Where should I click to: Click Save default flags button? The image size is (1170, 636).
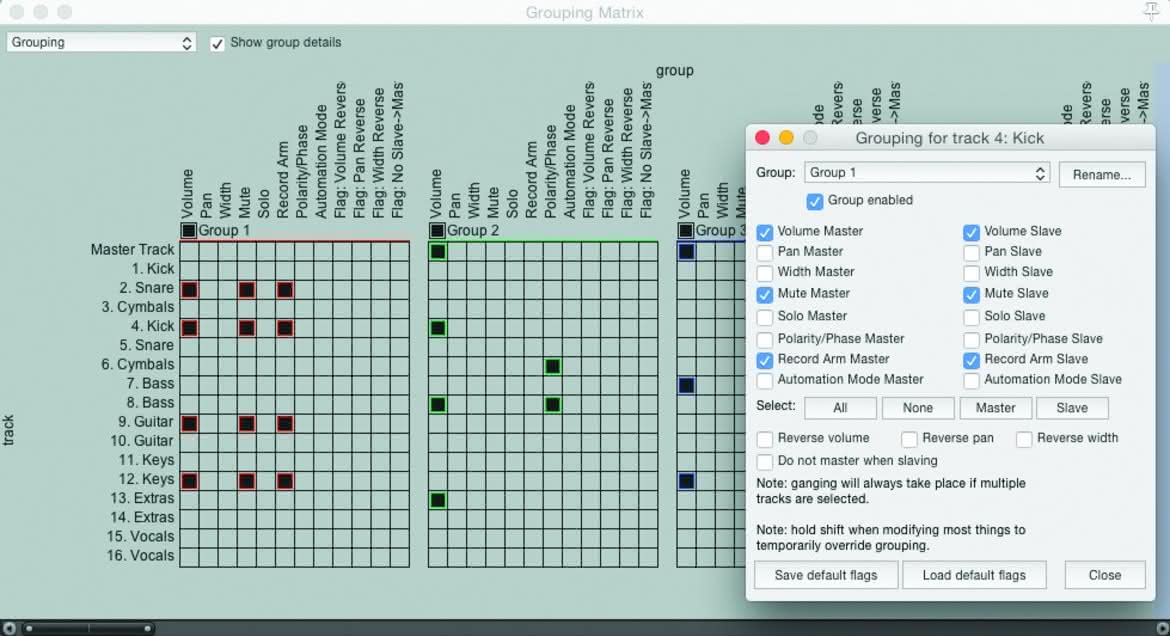click(826, 575)
